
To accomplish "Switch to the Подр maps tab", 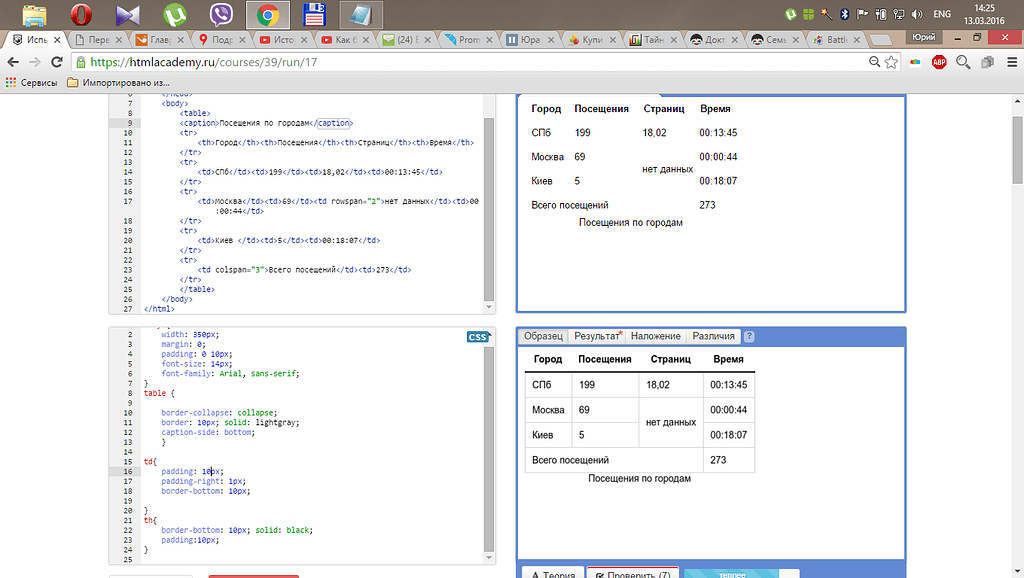I will click(x=220, y=40).
